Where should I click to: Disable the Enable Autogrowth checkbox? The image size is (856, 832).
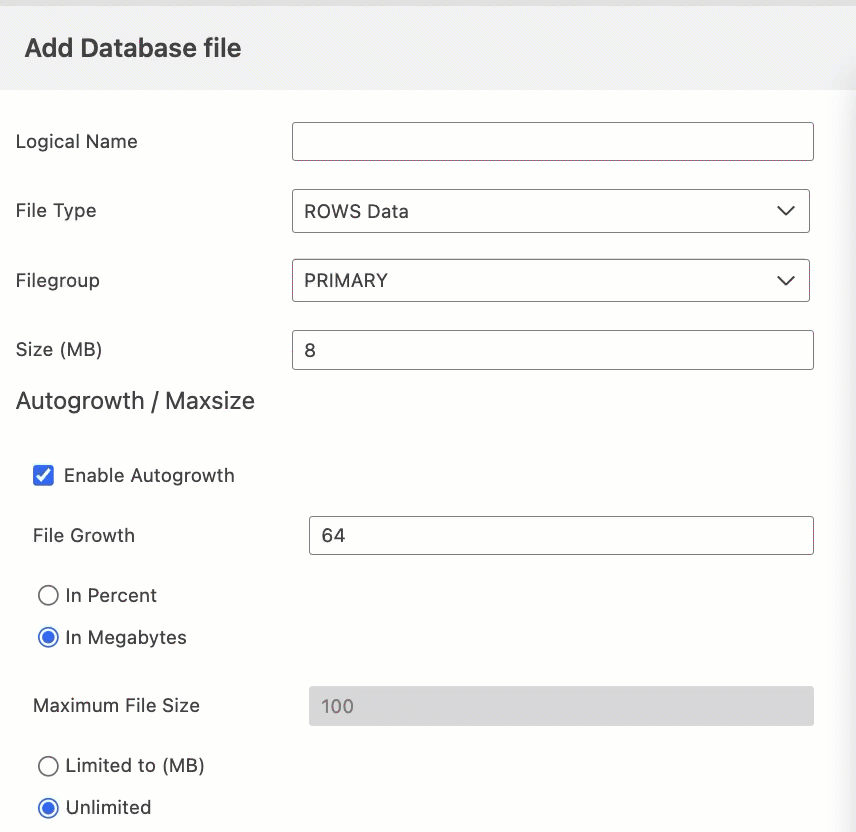[x=45, y=476]
